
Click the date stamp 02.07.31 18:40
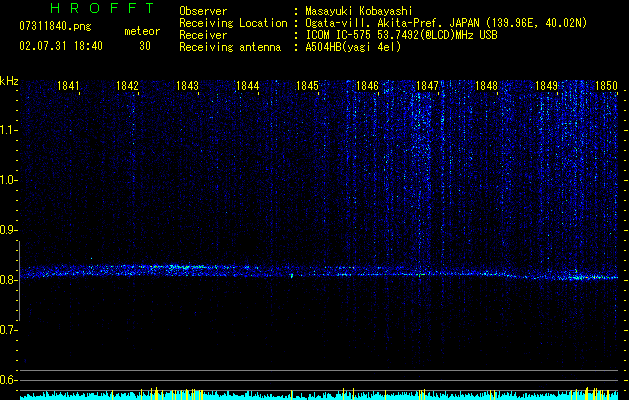(x=61, y=46)
